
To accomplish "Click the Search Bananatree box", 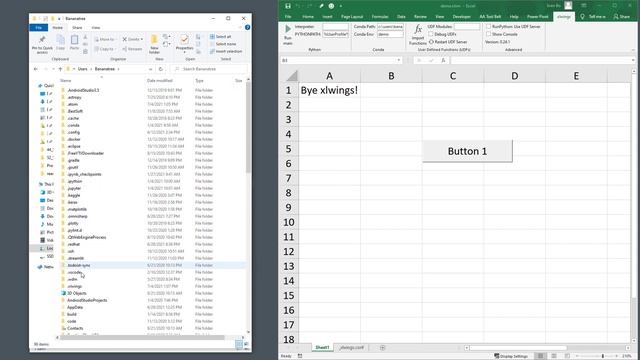I will 209,69.
